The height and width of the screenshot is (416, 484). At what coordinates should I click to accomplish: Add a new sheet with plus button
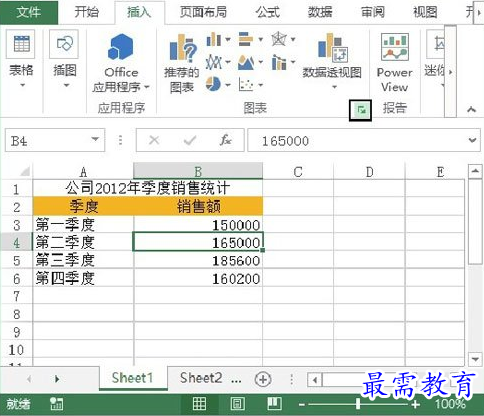pyautogui.click(x=263, y=379)
